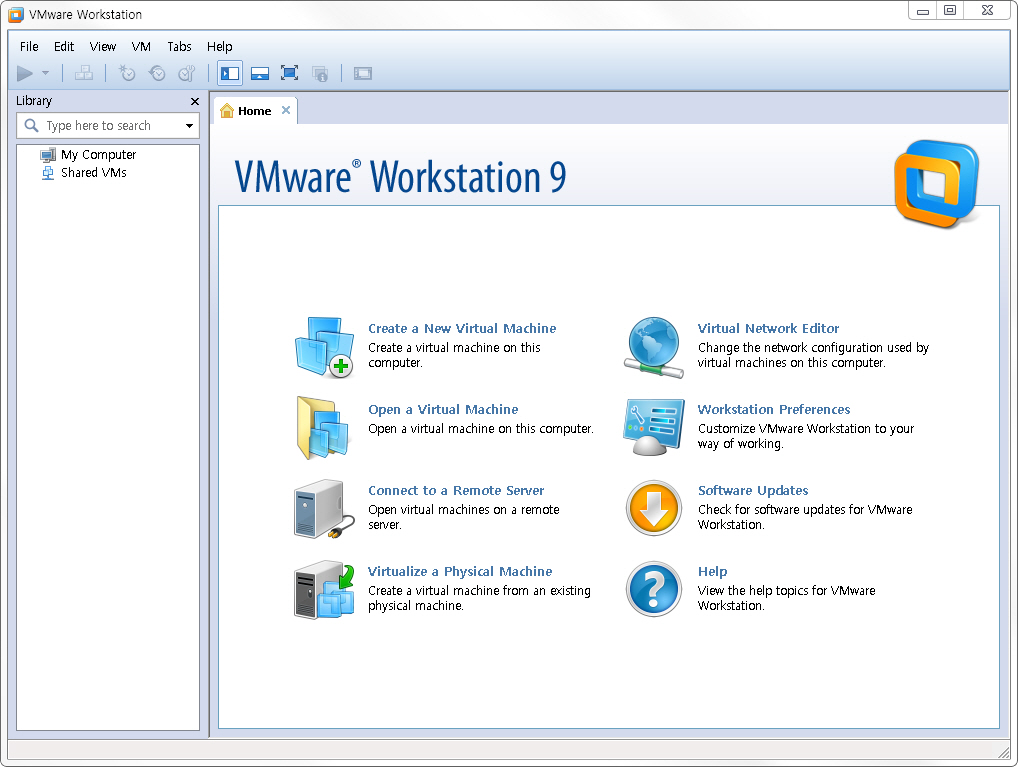Click the magnifier icon in Library search
This screenshot has height=767, width=1018.
tap(31, 125)
